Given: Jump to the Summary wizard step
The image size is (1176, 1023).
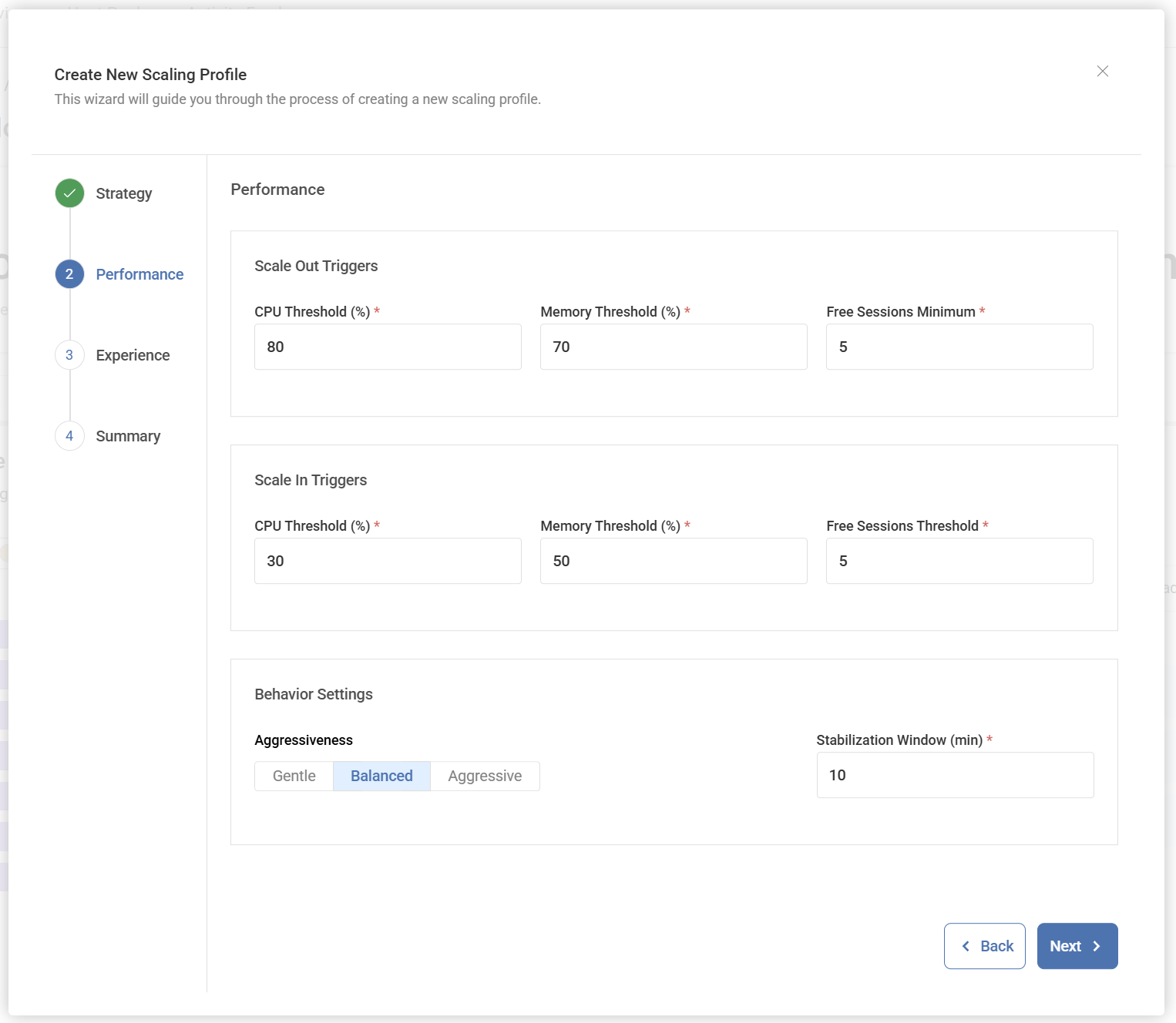Looking at the screenshot, I should (x=128, y=436).
